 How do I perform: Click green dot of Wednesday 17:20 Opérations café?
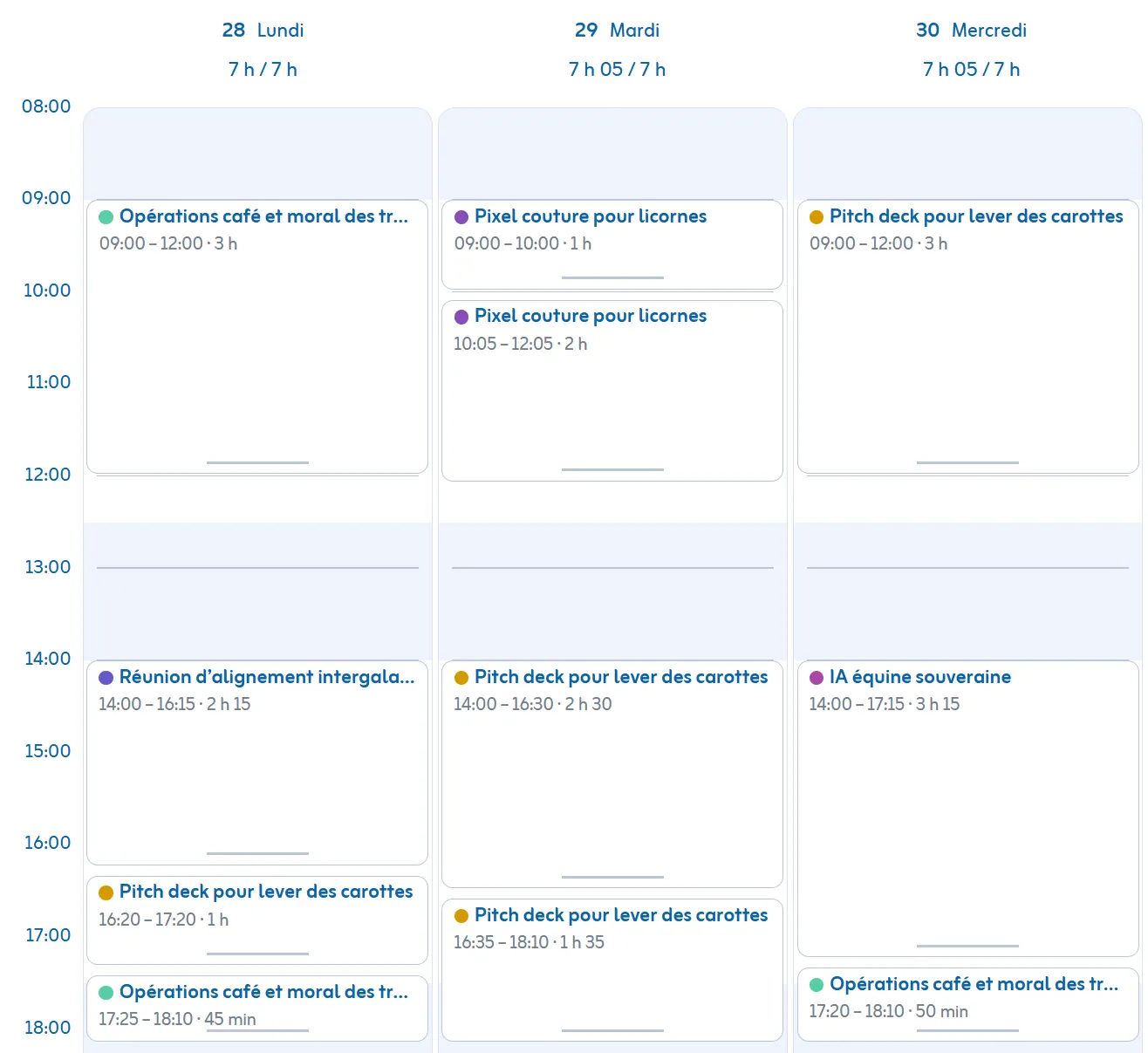(x=817, y=985)
